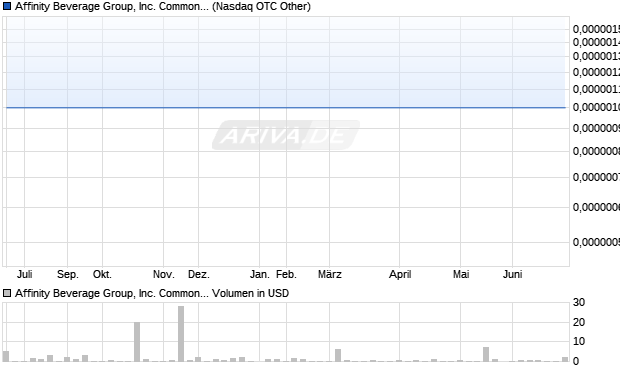Viewport: 620px width, 371px height.
Task: Click the 'Mai' axis label
Action: (x=461, y=274)
